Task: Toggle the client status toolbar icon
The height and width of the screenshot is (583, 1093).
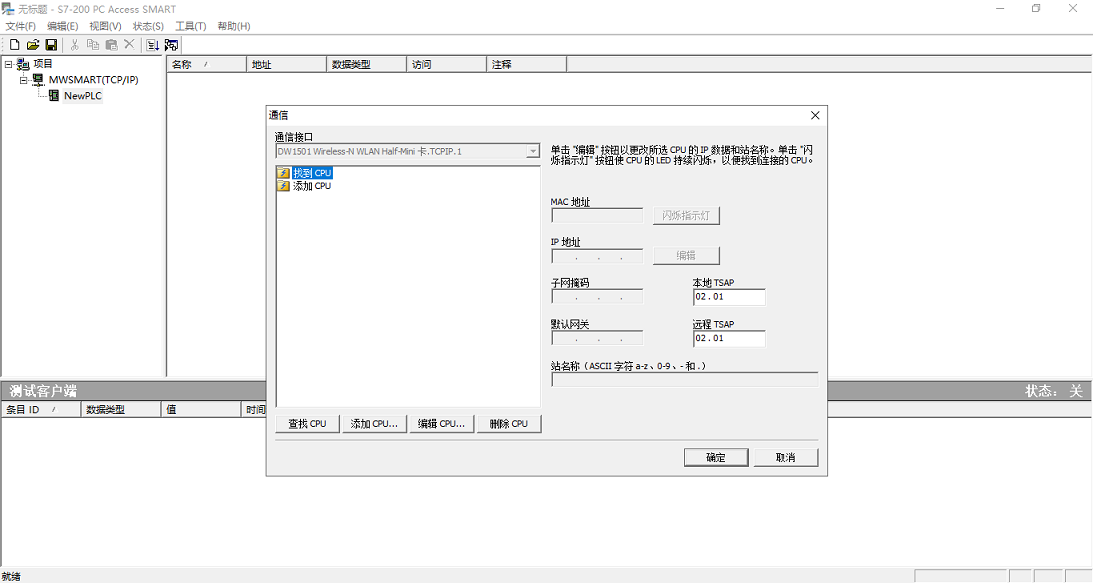Action: (x=170, y=44)
